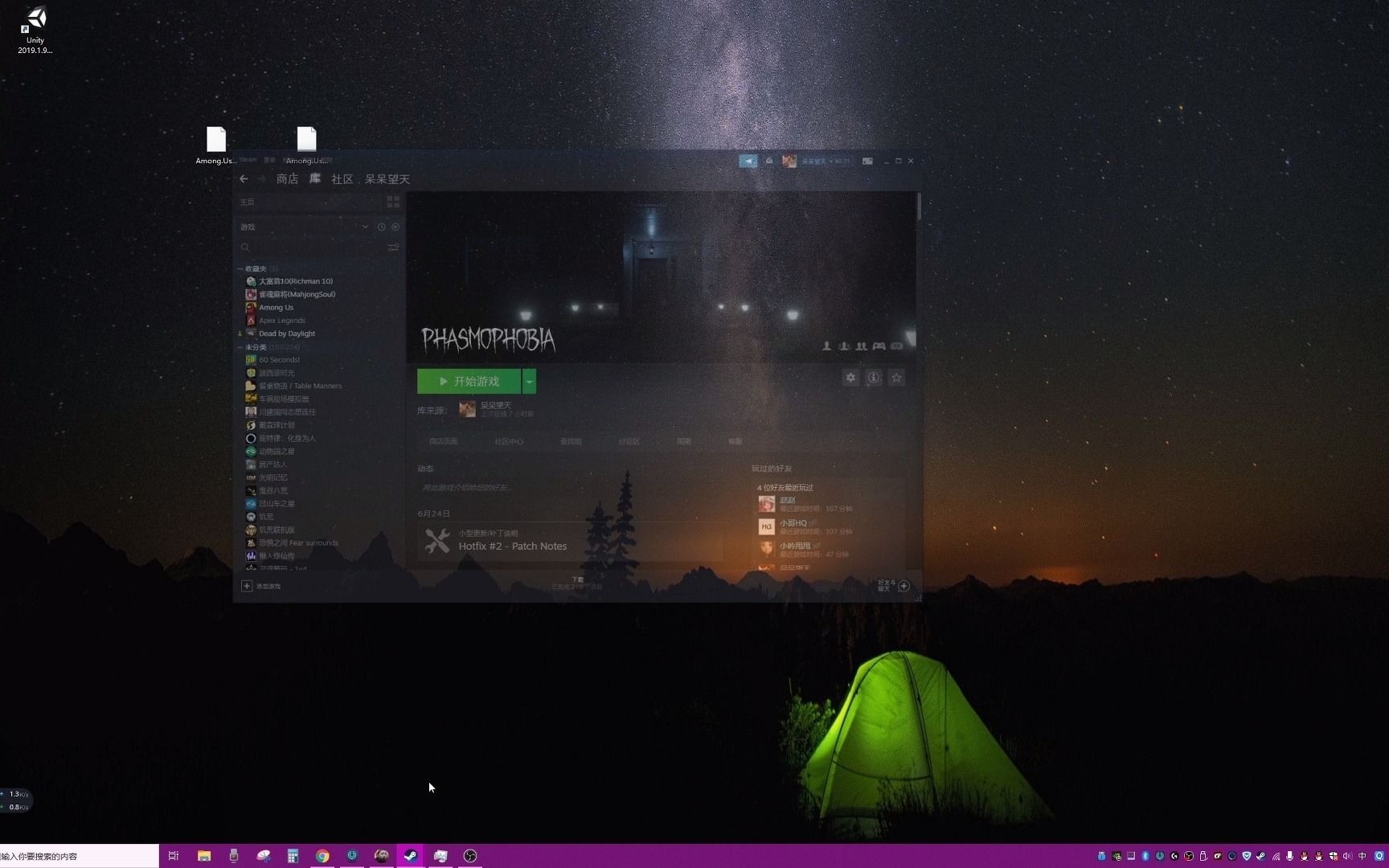The image size is (1389, 868).
Task: Select 60 Seconds! in library list
Action: [278, 360]
